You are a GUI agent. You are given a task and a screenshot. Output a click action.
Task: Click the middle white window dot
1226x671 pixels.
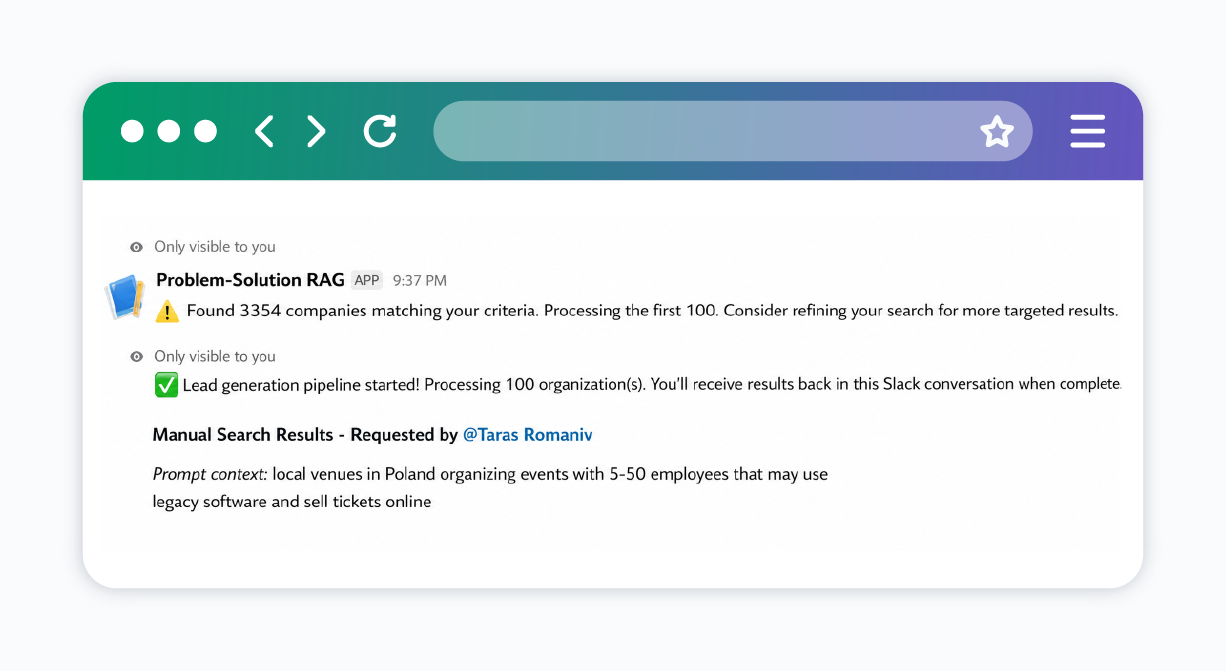pos(169,131)
